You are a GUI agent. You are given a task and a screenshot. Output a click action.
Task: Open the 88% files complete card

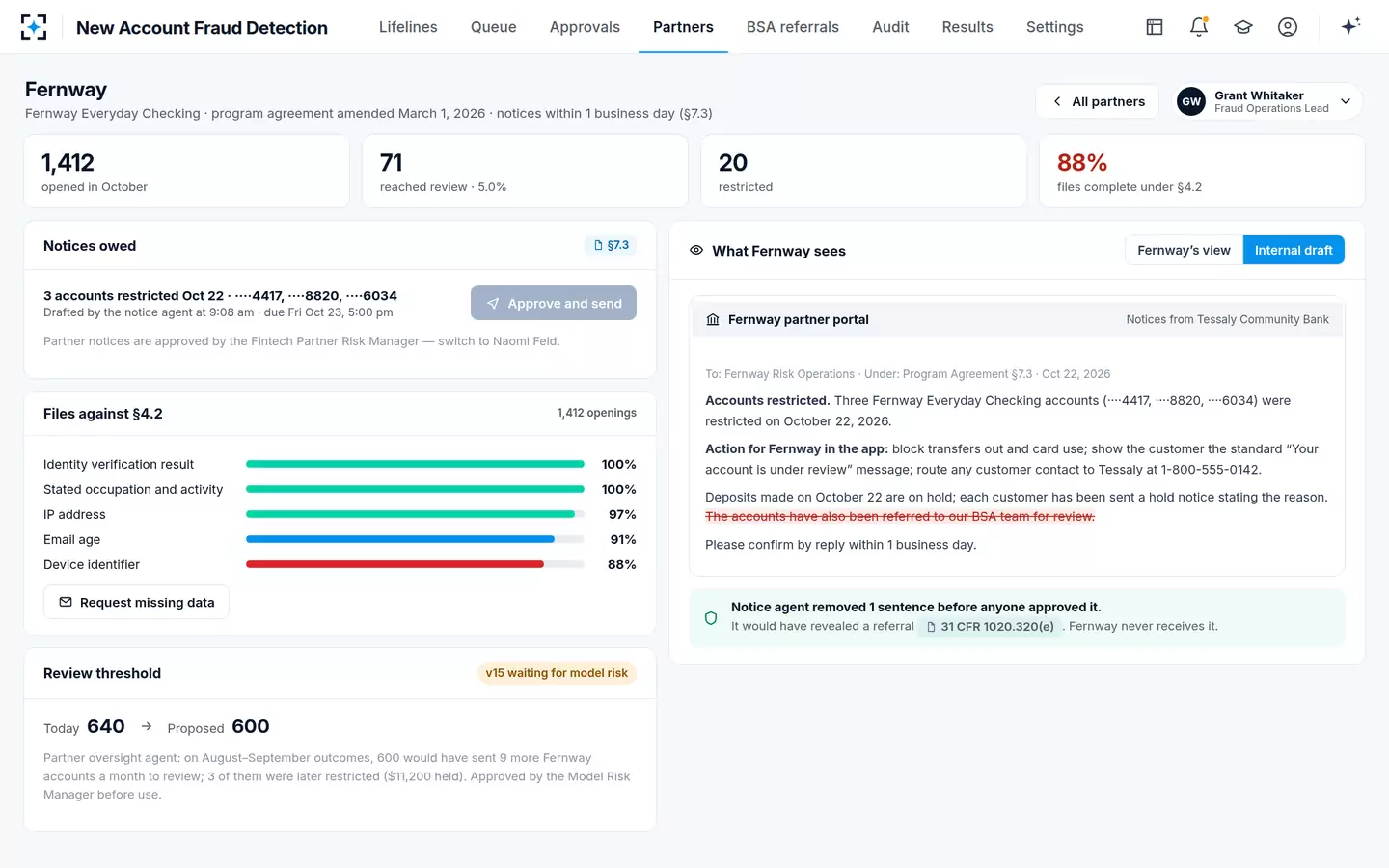pos(1202,171)
